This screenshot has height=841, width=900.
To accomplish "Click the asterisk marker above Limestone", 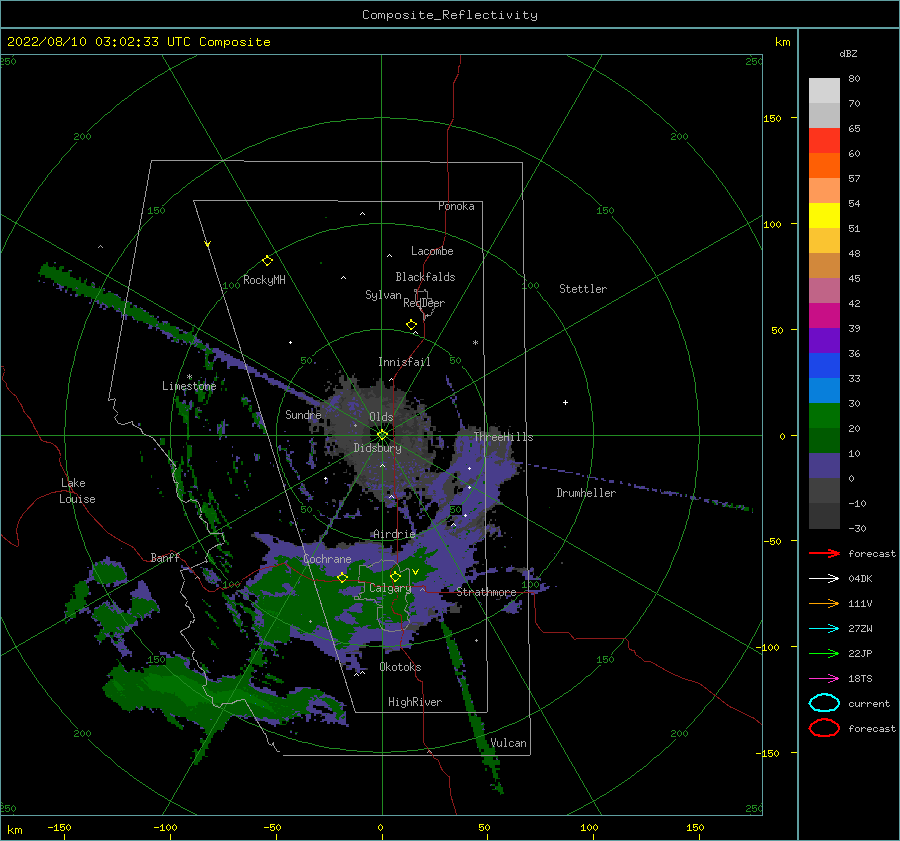I will [189, 377].
